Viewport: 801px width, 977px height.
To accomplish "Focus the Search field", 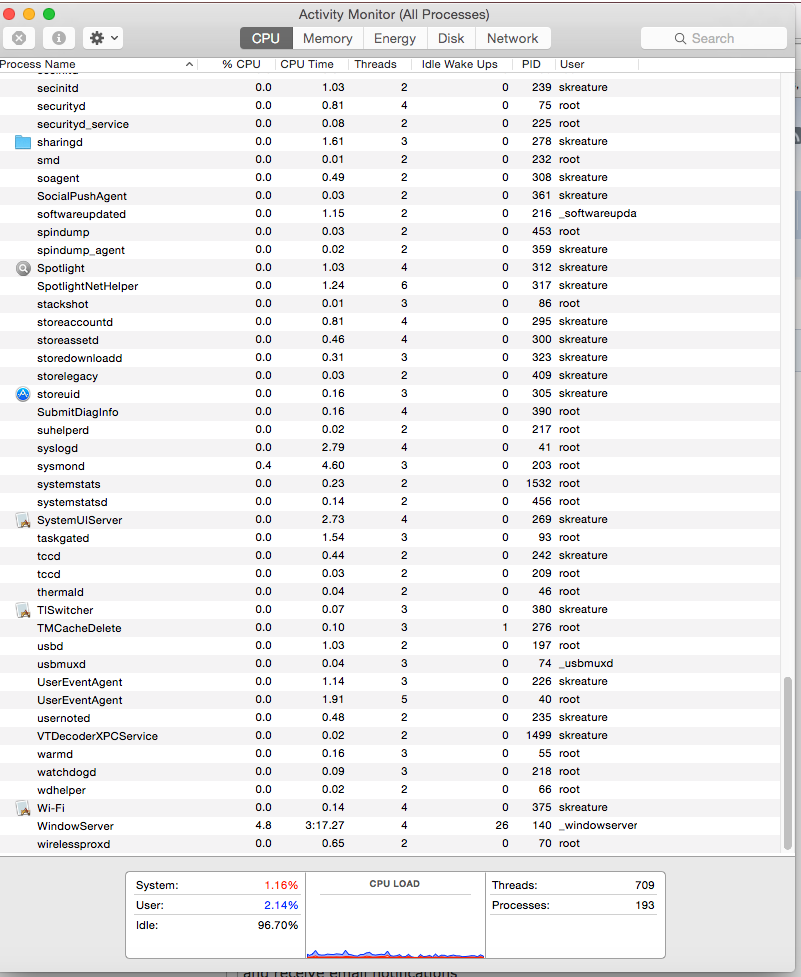I will coord(714,38).
